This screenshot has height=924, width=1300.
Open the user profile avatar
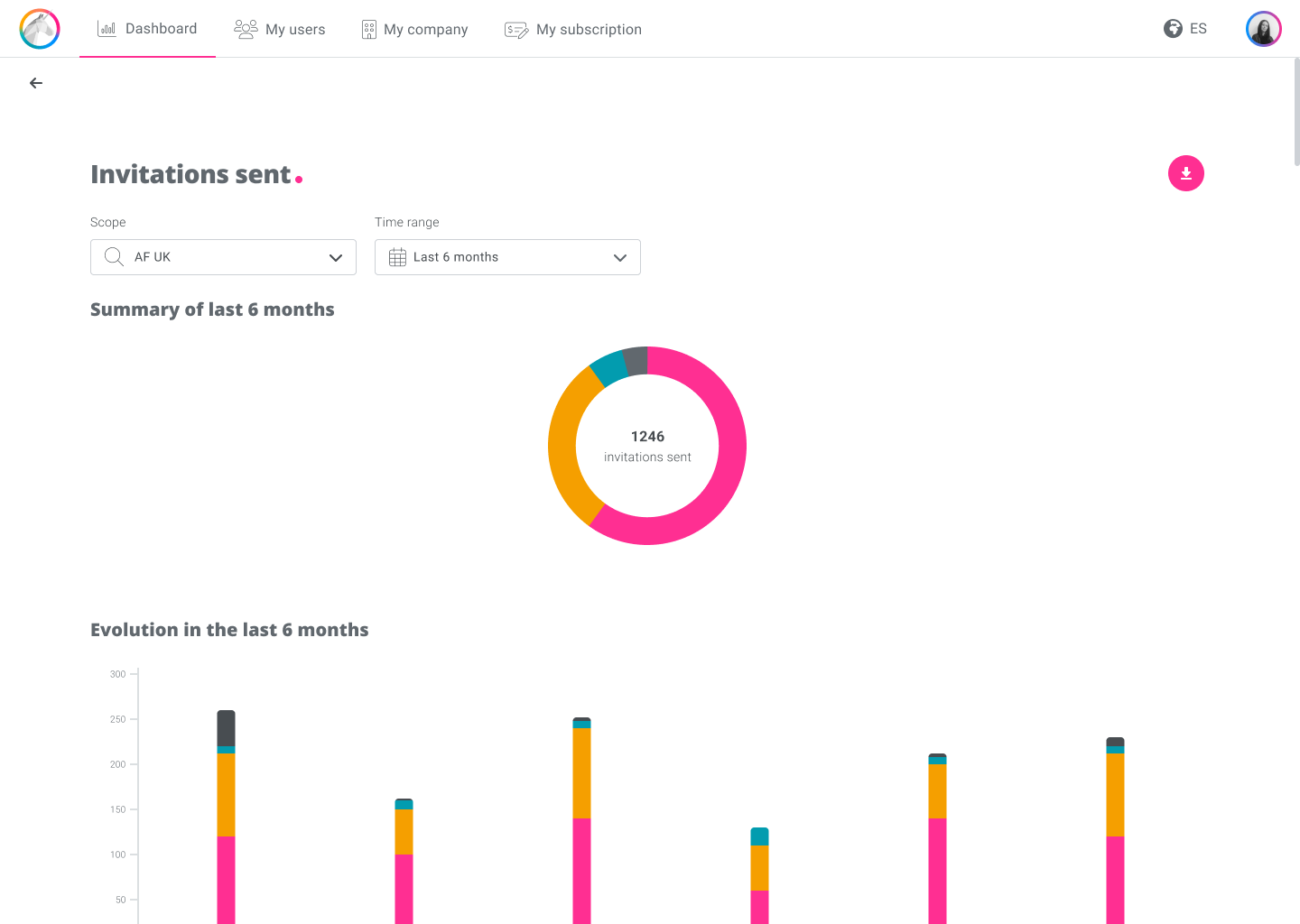coord(1264,29)
